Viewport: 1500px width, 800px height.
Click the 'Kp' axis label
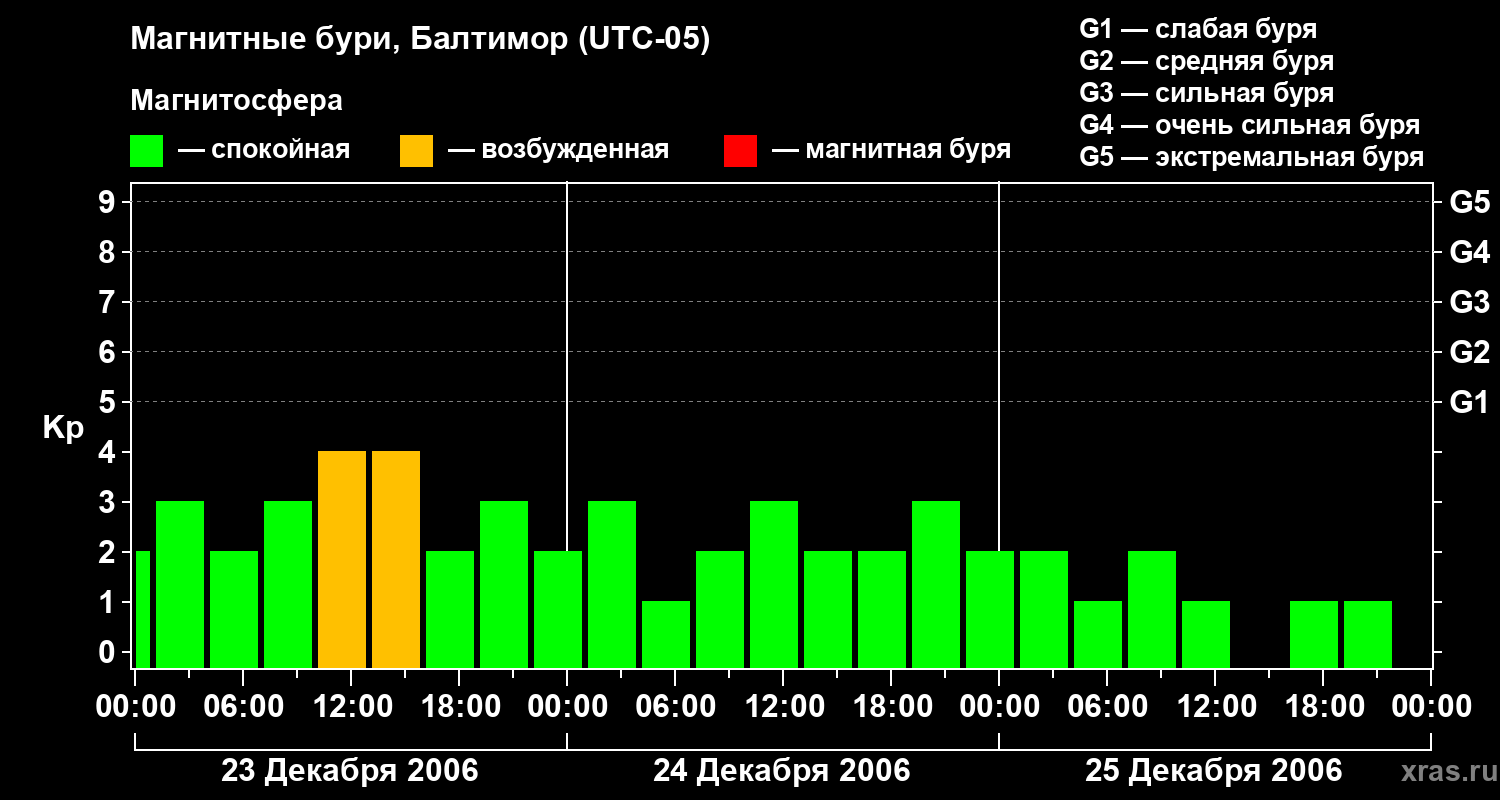[64, 429]
